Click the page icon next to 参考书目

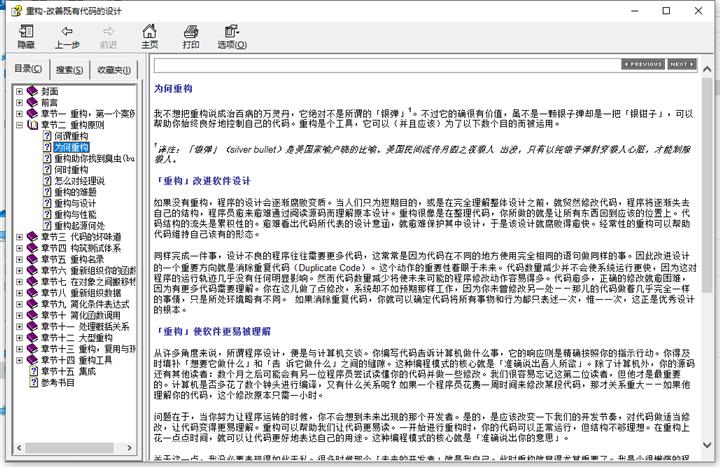coord(34,382)
